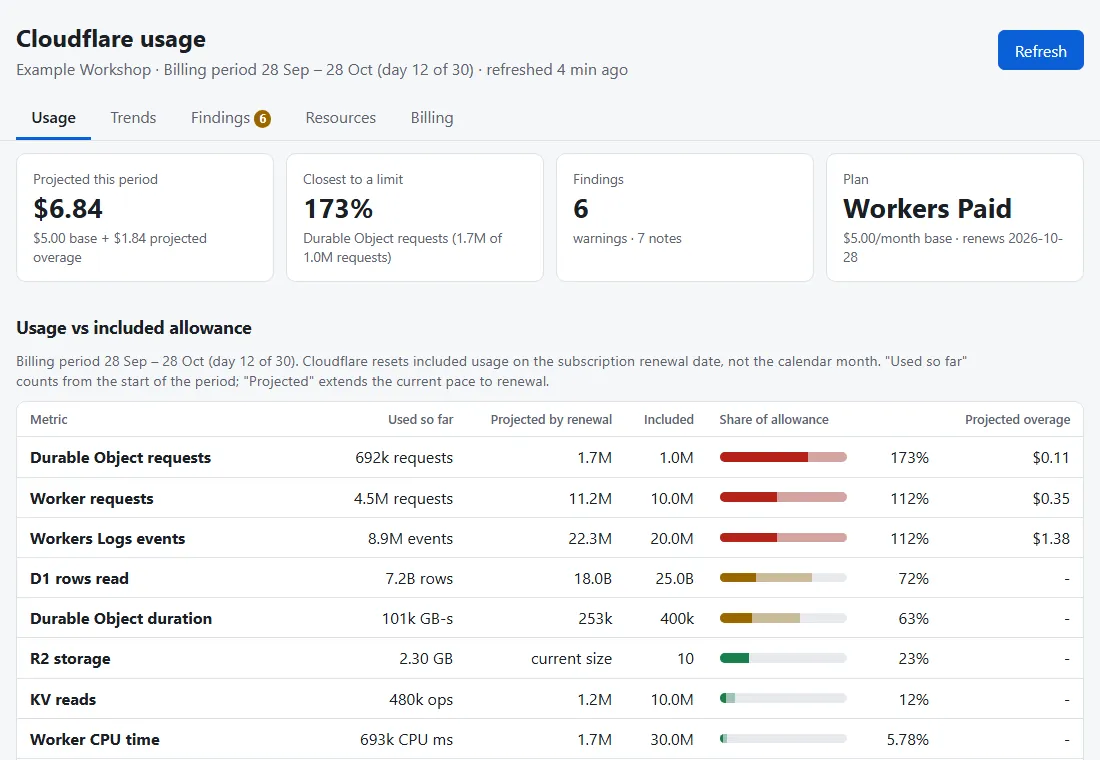The height and width of the screenshot is (760, 1100).
Task: Select the Durable Object duration row label
Action: tap(121, 618)
